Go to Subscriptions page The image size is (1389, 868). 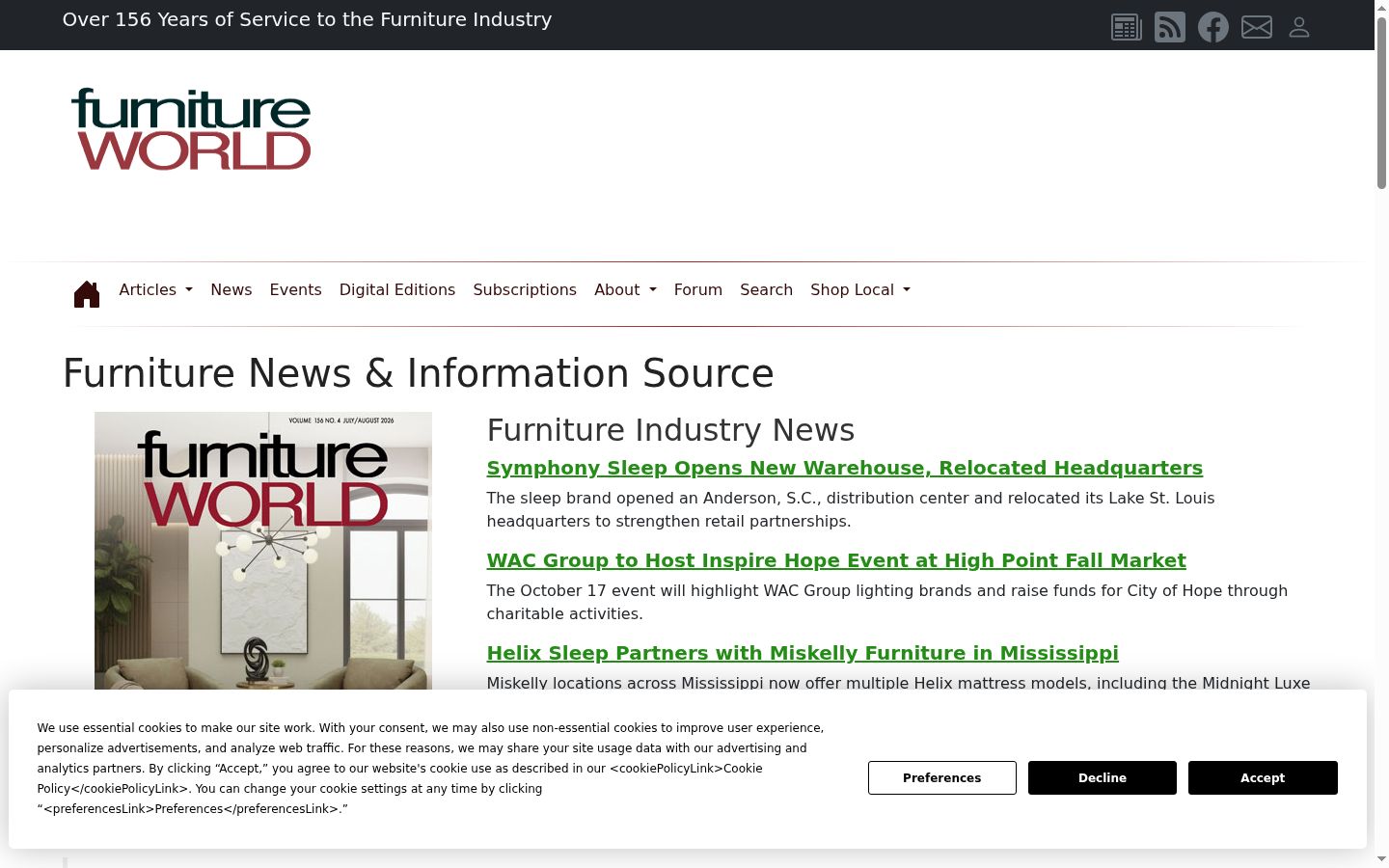coord(525,289)
